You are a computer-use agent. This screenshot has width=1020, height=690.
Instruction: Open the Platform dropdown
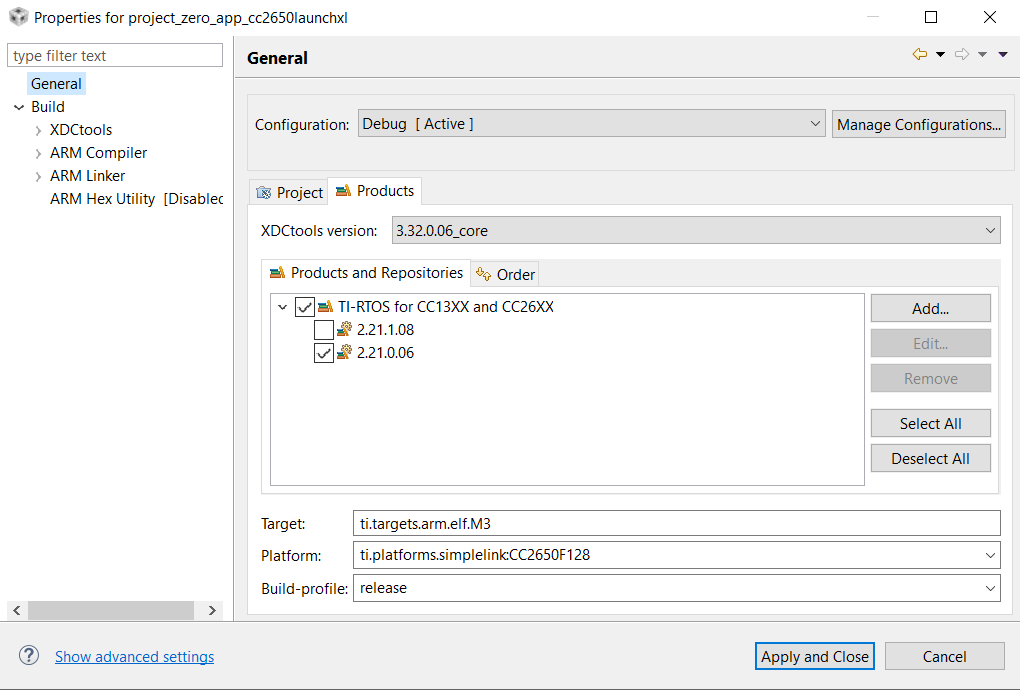[x=677, y=555]
